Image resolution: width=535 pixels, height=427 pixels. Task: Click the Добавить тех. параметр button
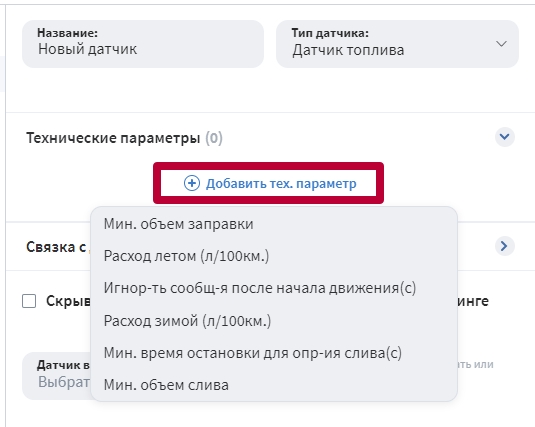click(x=269, y=183)
